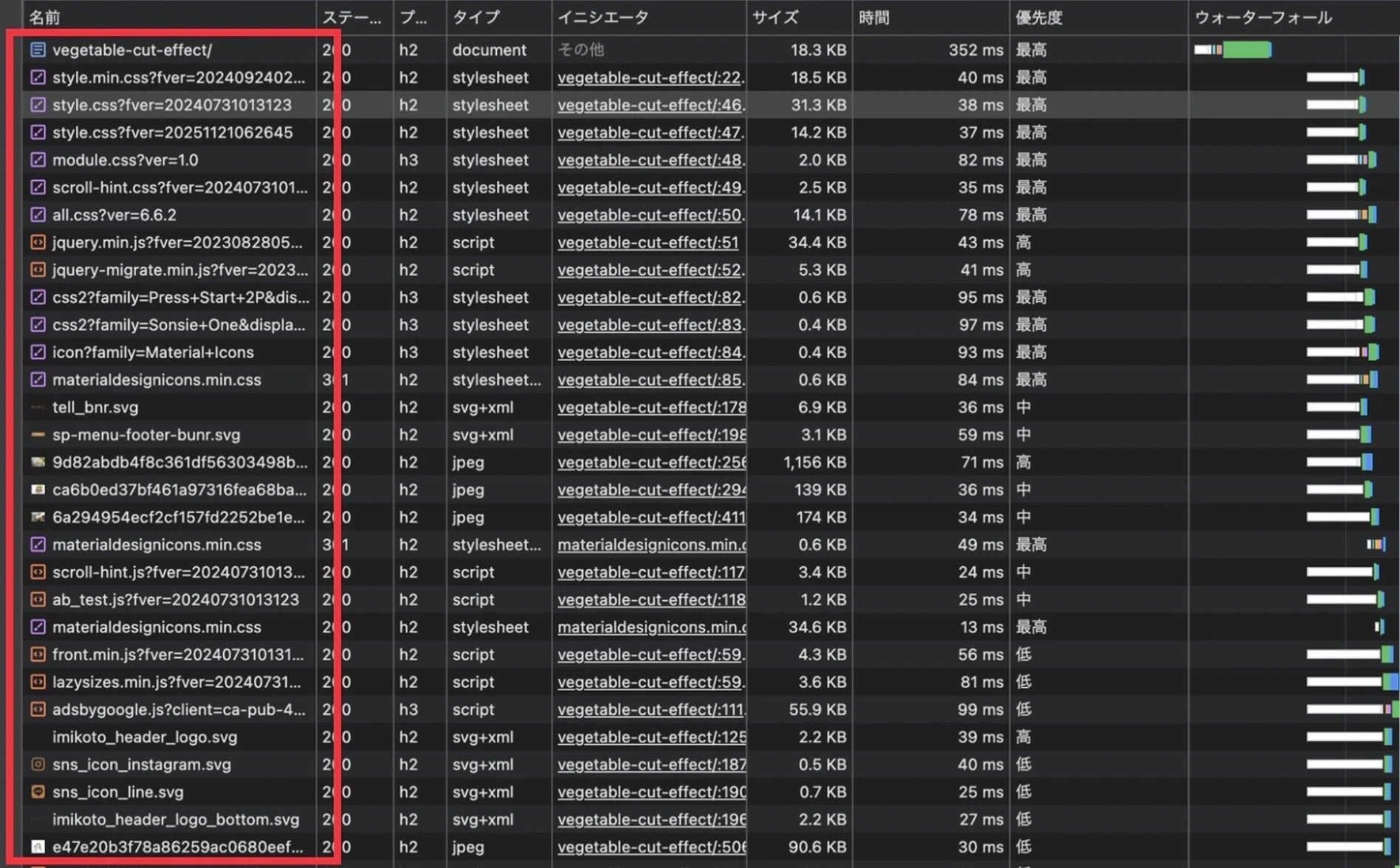The image size is (1400, 868).
Task: Click the stylesheet icon for style.min.css
Action: [x=38, y=77]
